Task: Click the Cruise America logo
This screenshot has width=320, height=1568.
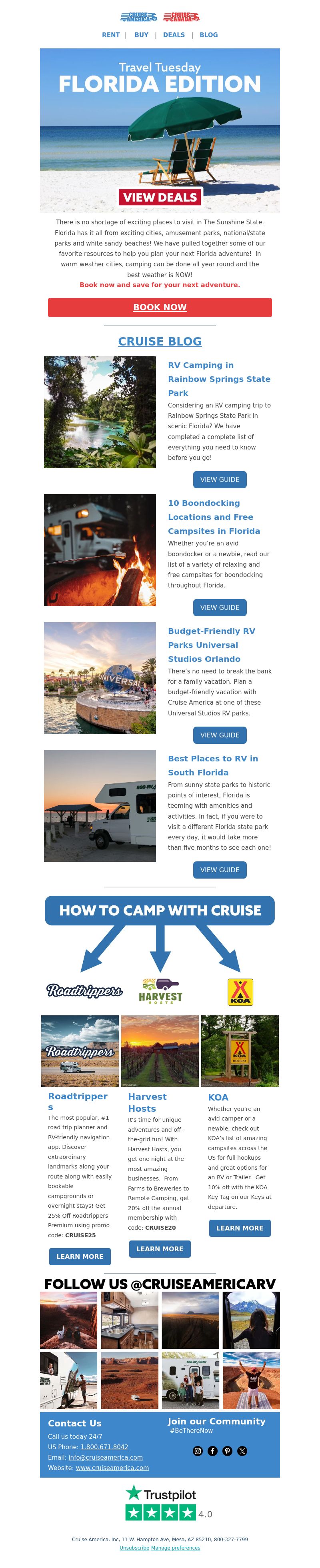Action: pyautogui.click(x=139, y=16)
